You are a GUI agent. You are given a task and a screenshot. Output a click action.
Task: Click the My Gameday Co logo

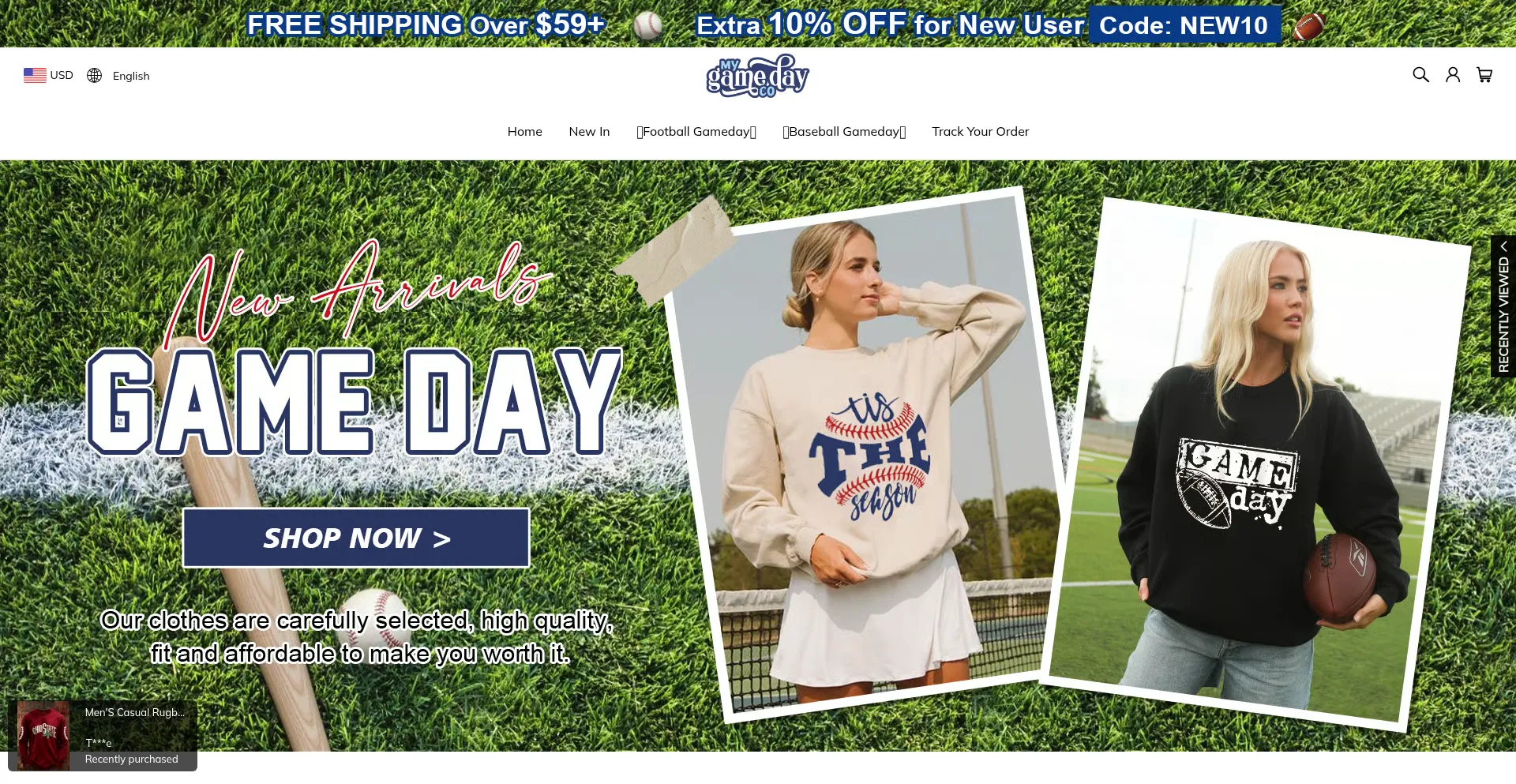pos(757,76)
